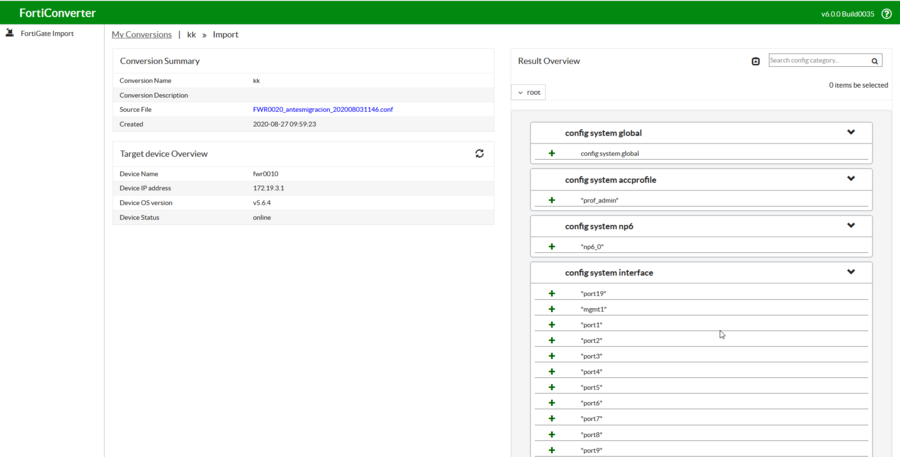900x457 pixels.
Task: Select the "port5" interface entry
Action: tap(591, 388)
